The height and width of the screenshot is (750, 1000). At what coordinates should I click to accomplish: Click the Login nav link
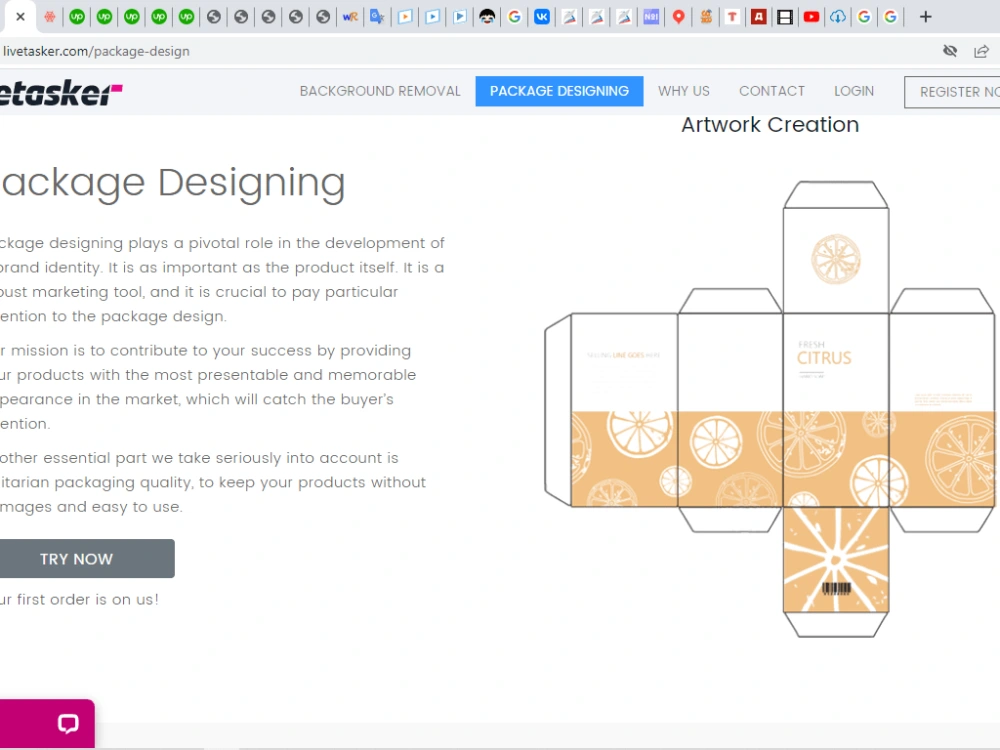[x=854, y=91]
